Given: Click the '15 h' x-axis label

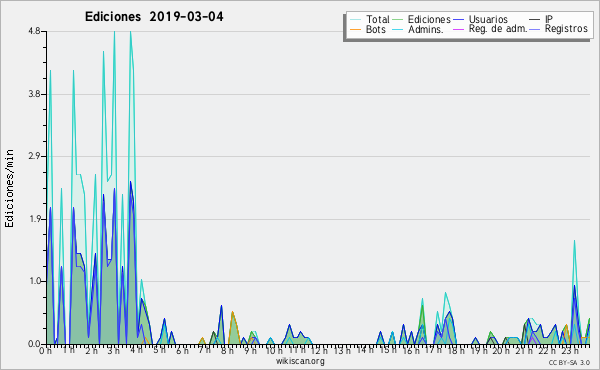Looking at the screenshot, I should (388, 350).
